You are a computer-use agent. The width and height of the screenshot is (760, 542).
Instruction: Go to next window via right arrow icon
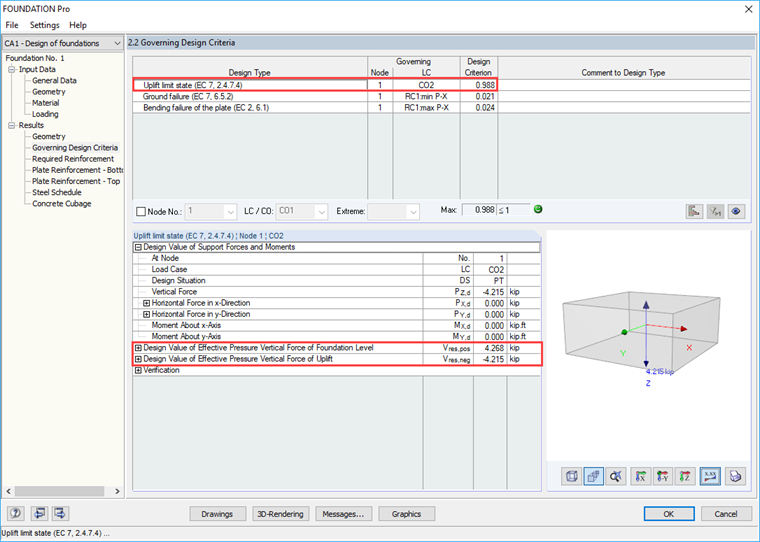(60, 513)
